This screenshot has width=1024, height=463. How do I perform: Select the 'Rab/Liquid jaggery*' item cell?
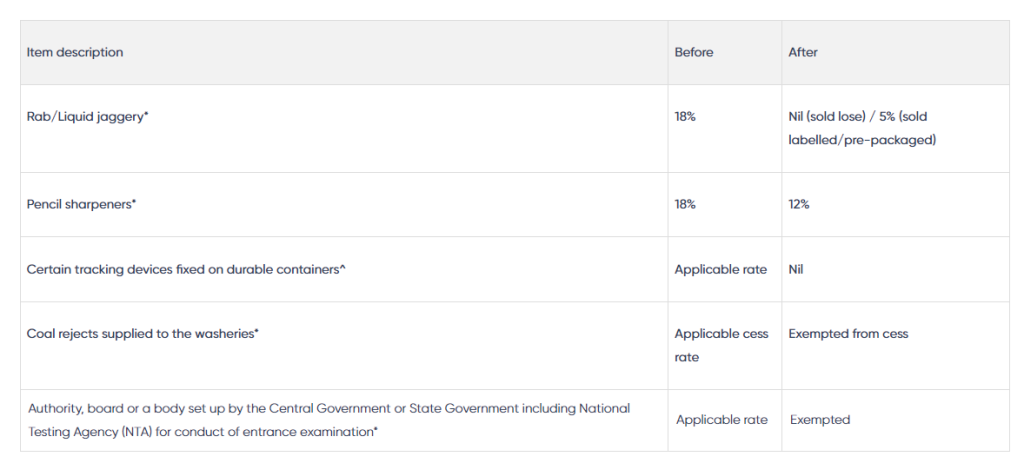87,117
